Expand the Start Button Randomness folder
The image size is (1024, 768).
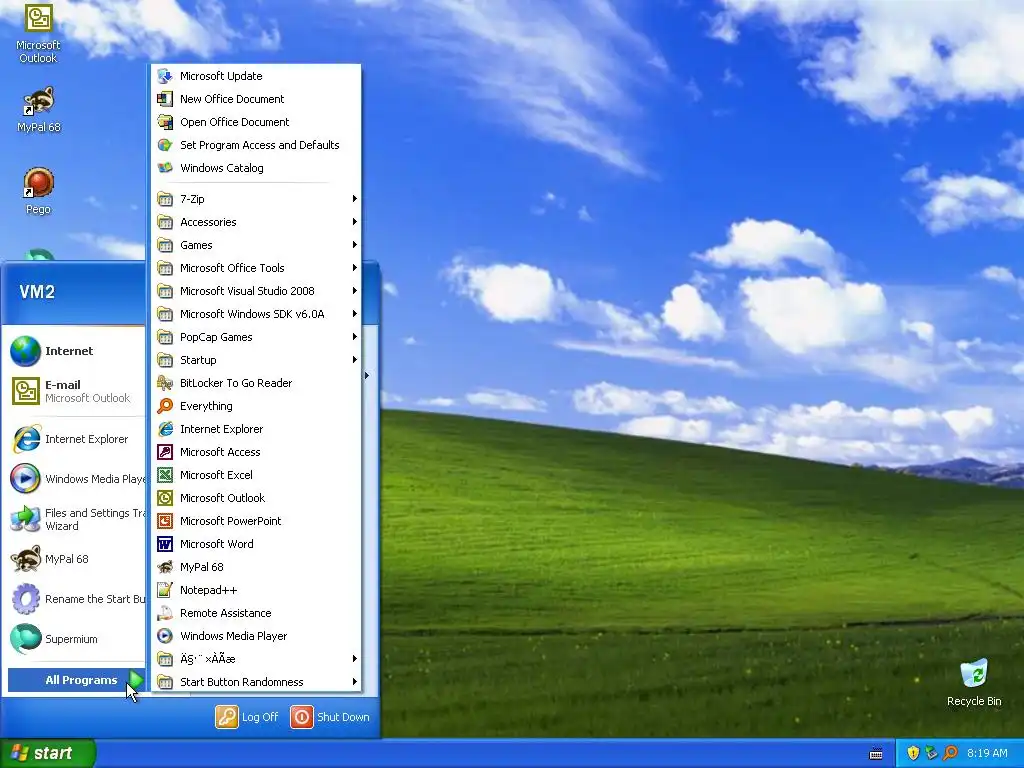(x=256, y=682)
